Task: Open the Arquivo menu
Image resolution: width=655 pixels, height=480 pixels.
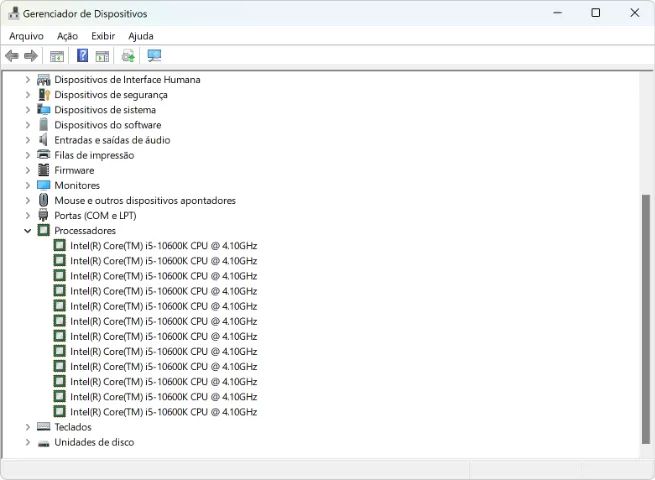Action: [x=26, y=36]
